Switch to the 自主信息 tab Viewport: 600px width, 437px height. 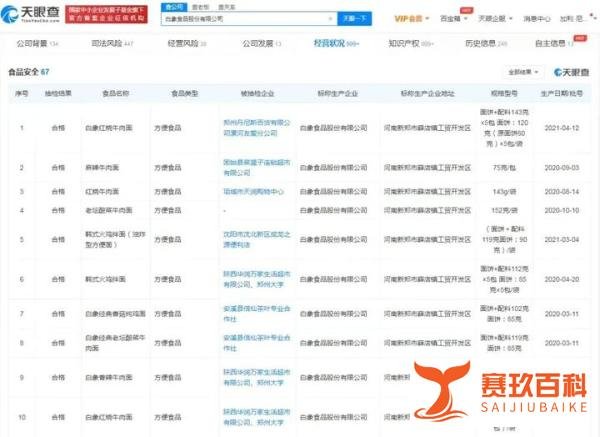pyautogui.click(x=554, y=43)
